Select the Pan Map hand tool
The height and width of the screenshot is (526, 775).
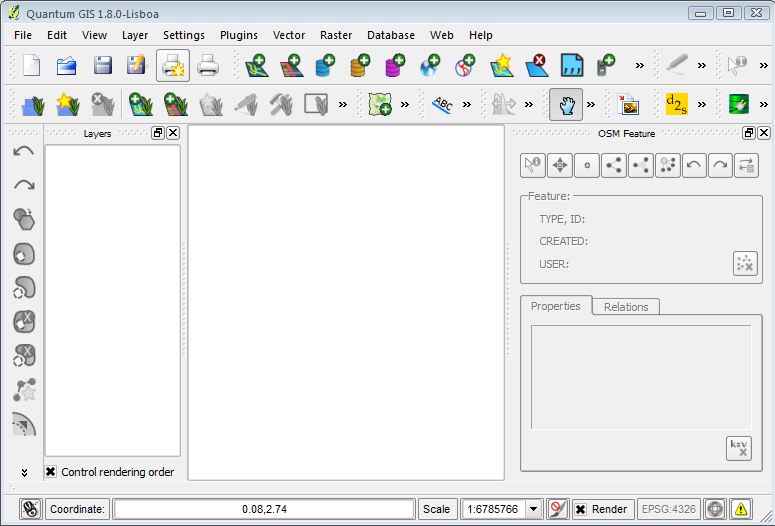click(566, 104)
